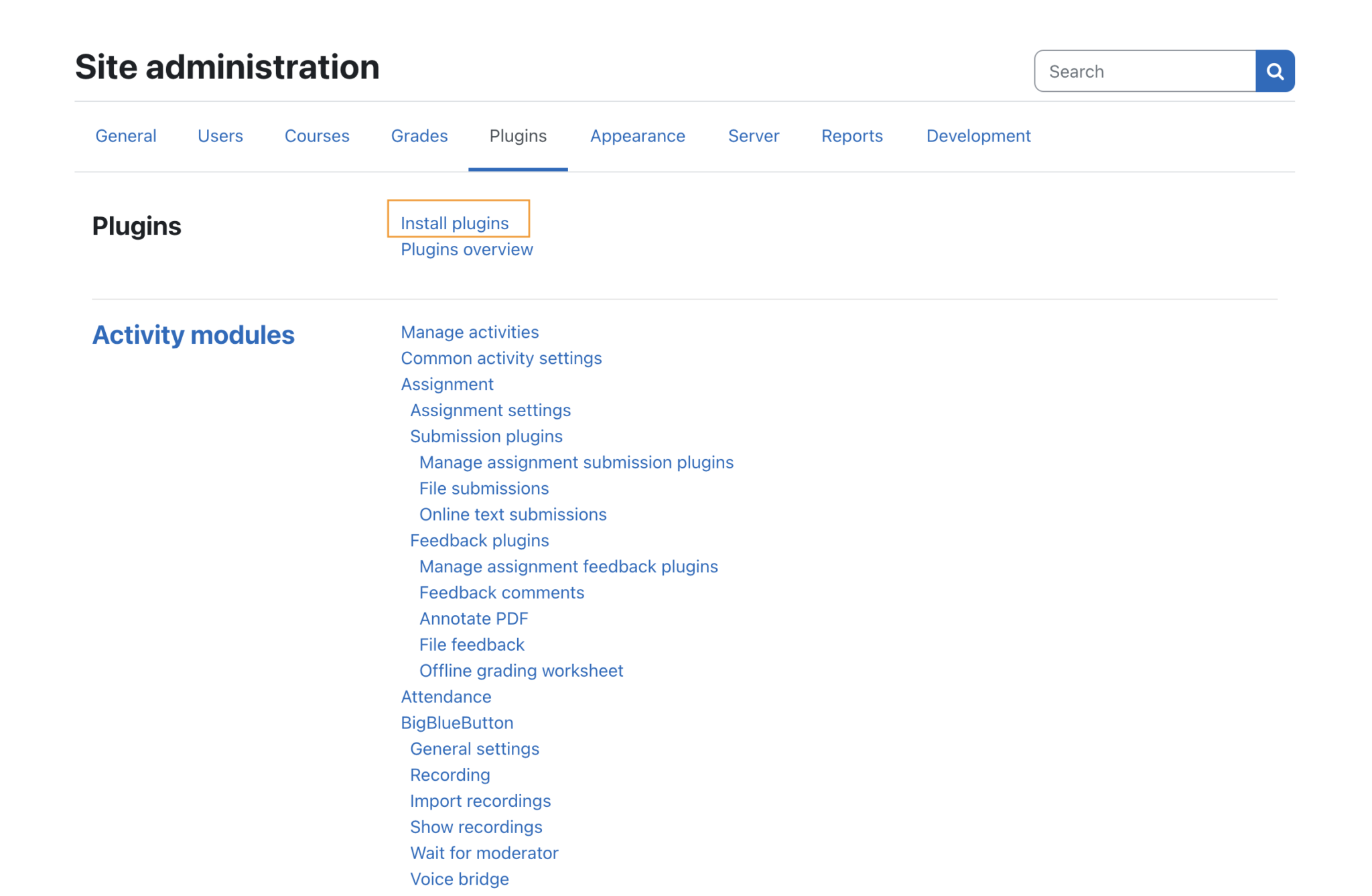The height and width of the screenshot is (896, 1372).
Task: Select the Development tab
Action: pos(978,136)
